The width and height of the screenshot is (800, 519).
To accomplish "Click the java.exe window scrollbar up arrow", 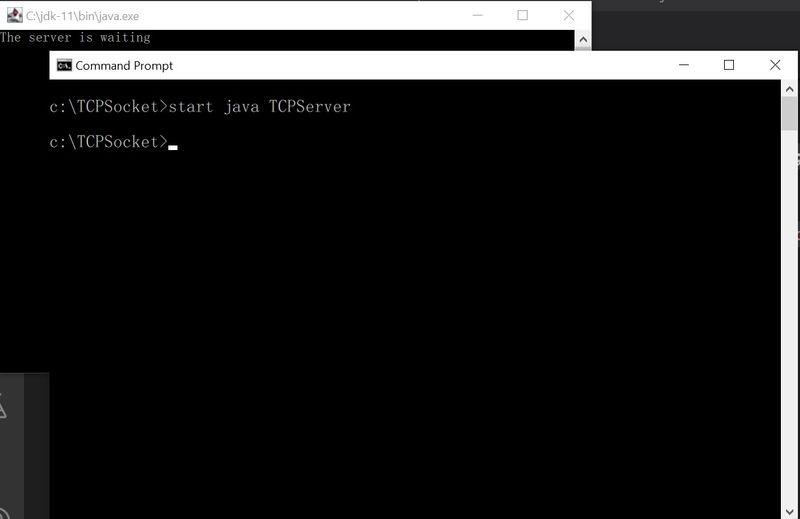I will pyautogui.click(x=583, y=38).
